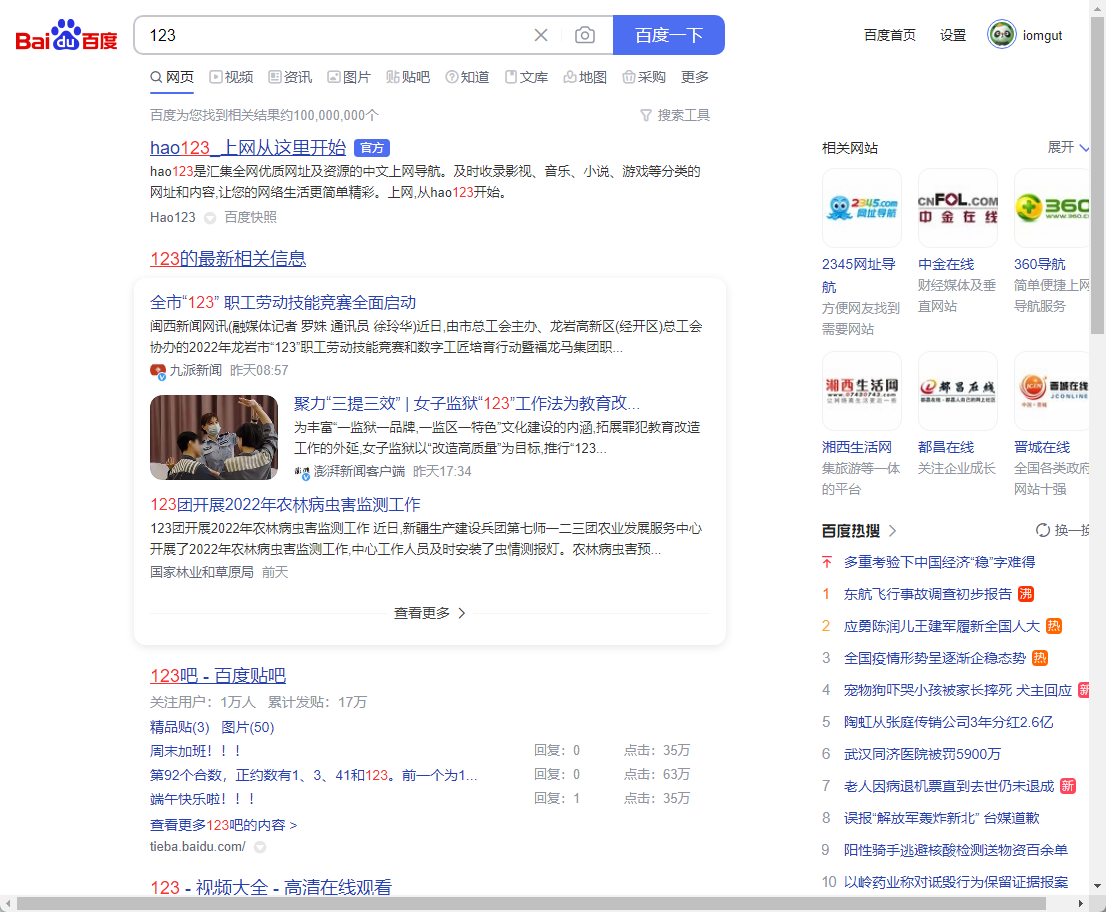The height and width of the screenshot is (912, 1106).
Task: Switch to the 采购 tab
Action: point(644,77)
